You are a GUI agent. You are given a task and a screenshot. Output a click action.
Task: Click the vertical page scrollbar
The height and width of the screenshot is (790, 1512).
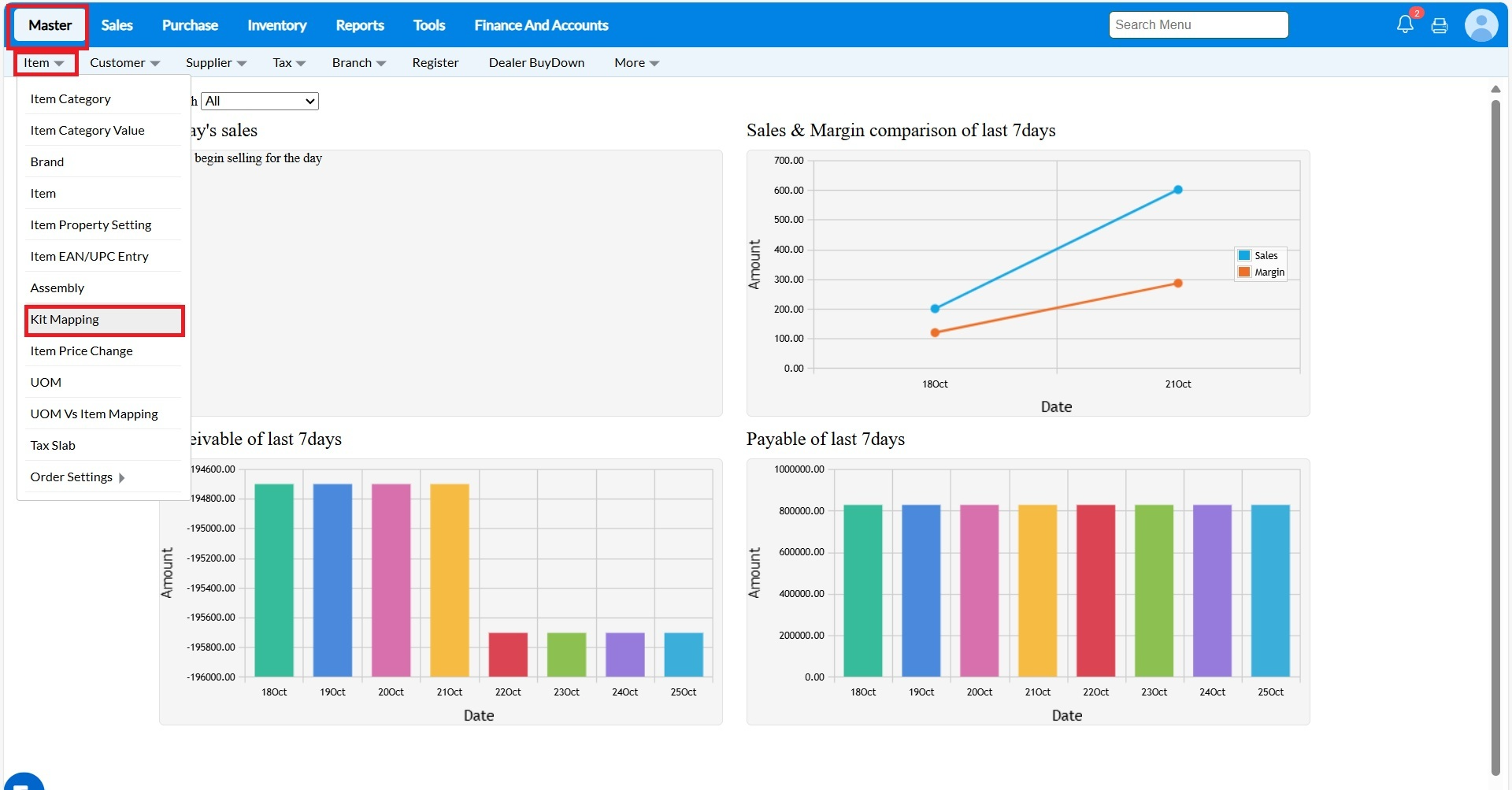click(x=1495, y=433)
